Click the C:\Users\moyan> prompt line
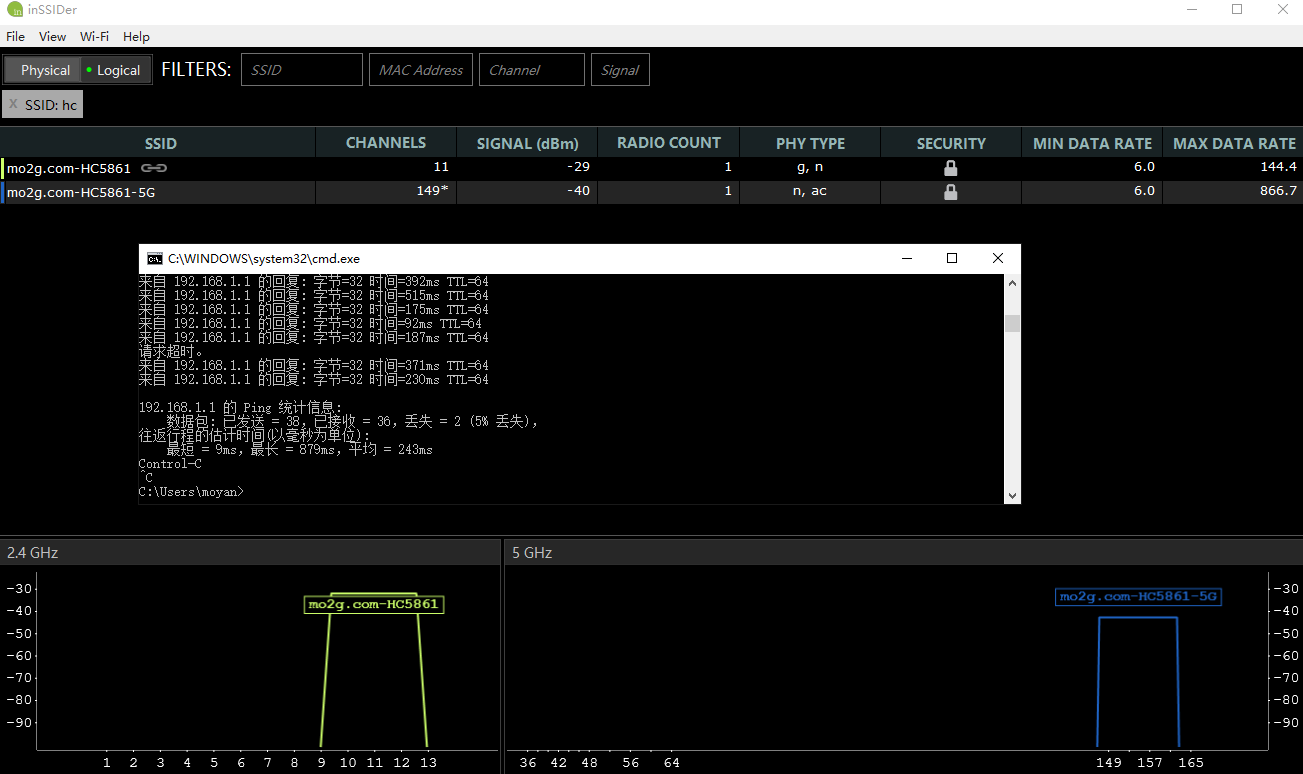This screenshot has width=1303, height=774. 191,492
